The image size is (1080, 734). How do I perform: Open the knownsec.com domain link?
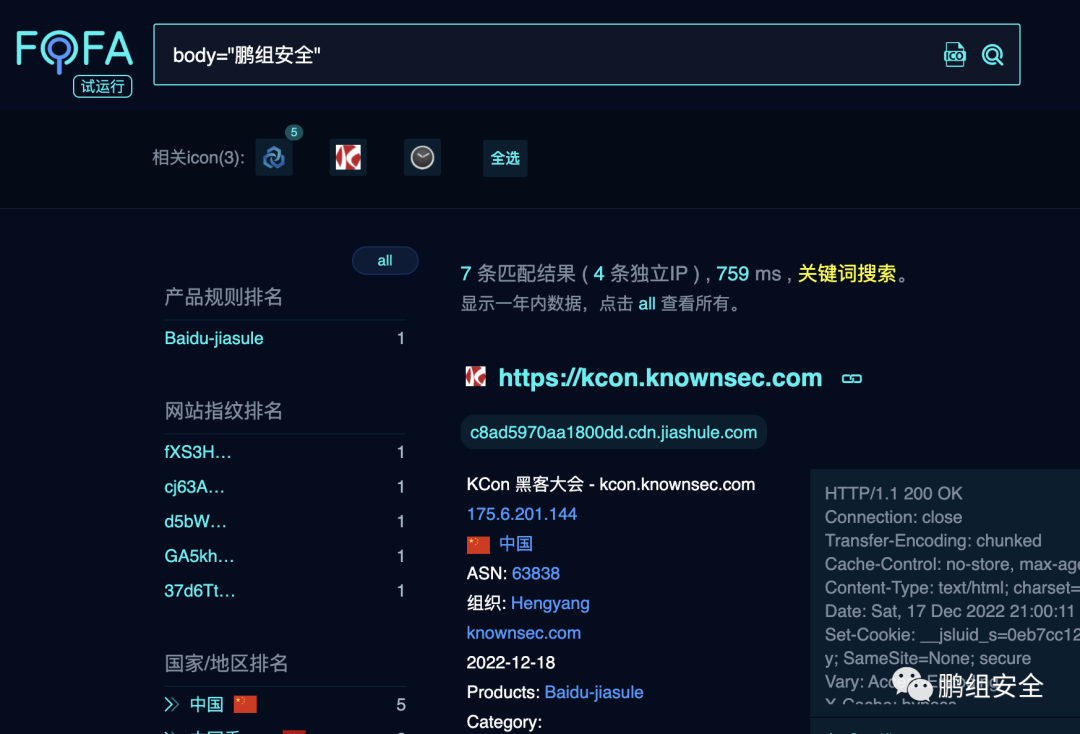click(523, 633)
